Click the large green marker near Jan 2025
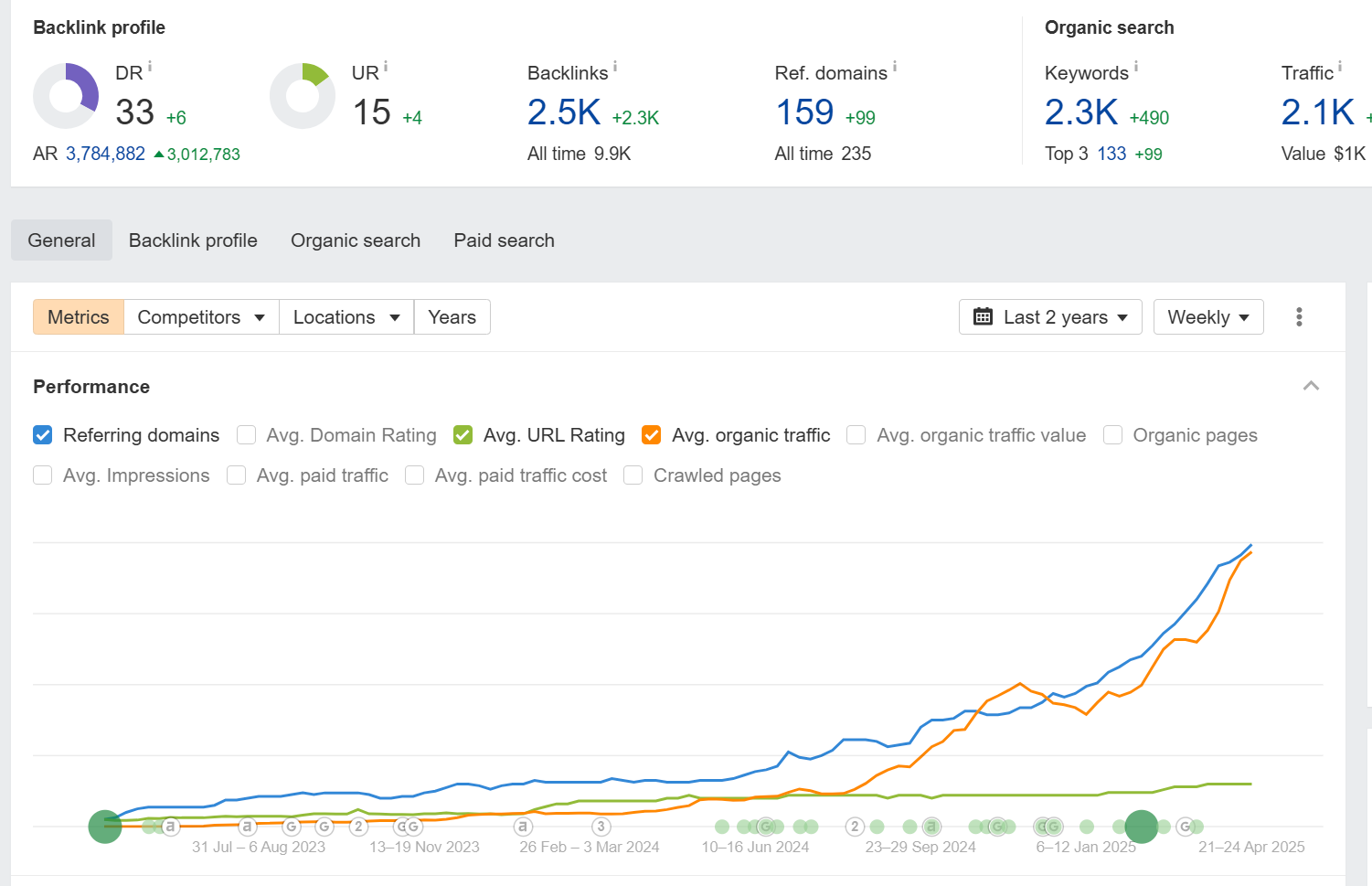This screenshot has height=886, width=1372. [1141, 827]
